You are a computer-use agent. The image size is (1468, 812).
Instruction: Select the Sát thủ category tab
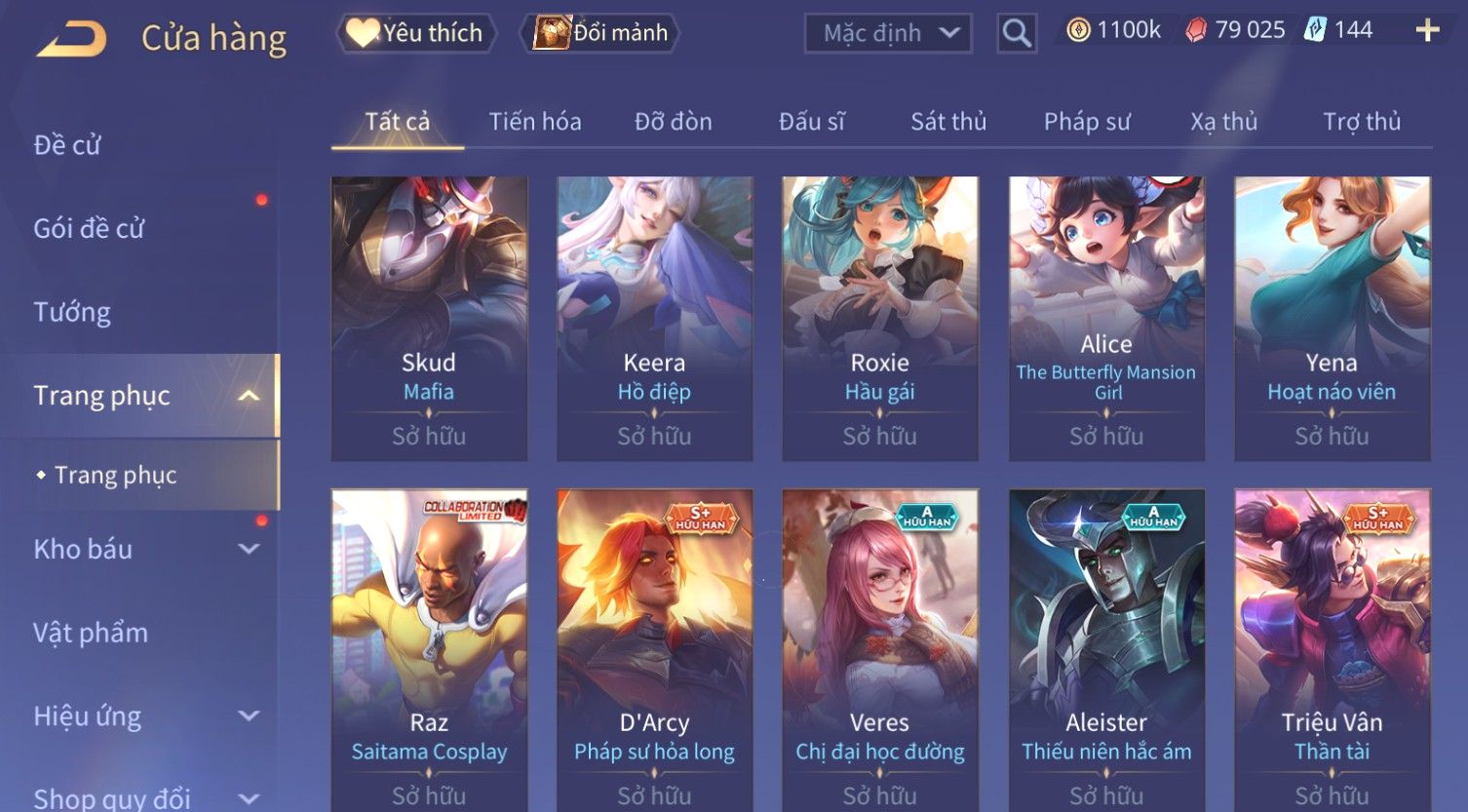click(x=948, y=122)
